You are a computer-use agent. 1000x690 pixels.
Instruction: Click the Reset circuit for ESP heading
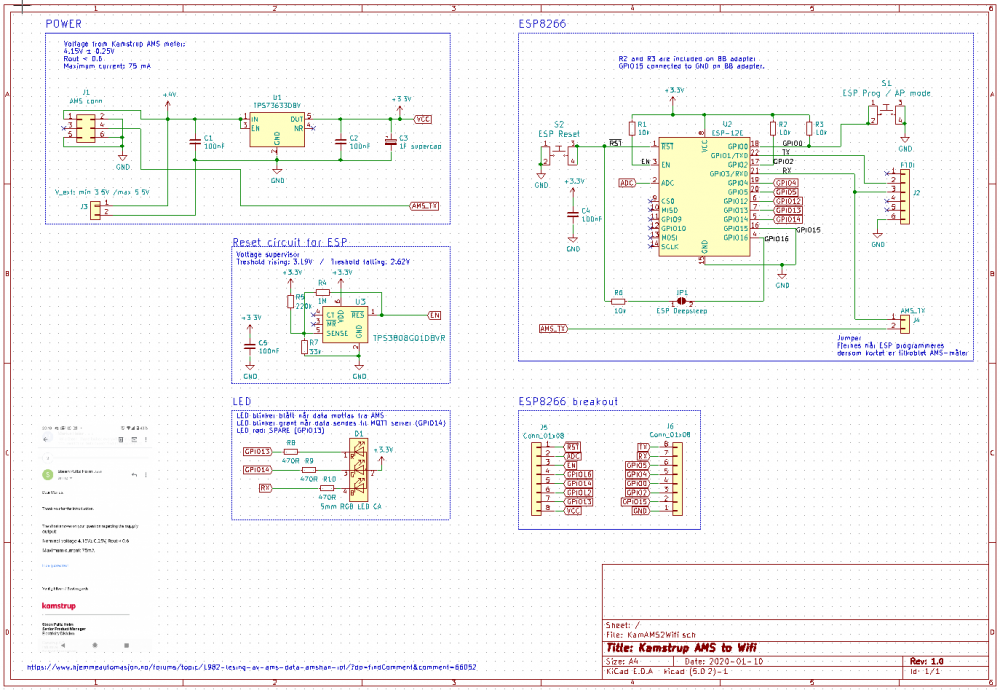coord(289,242)
